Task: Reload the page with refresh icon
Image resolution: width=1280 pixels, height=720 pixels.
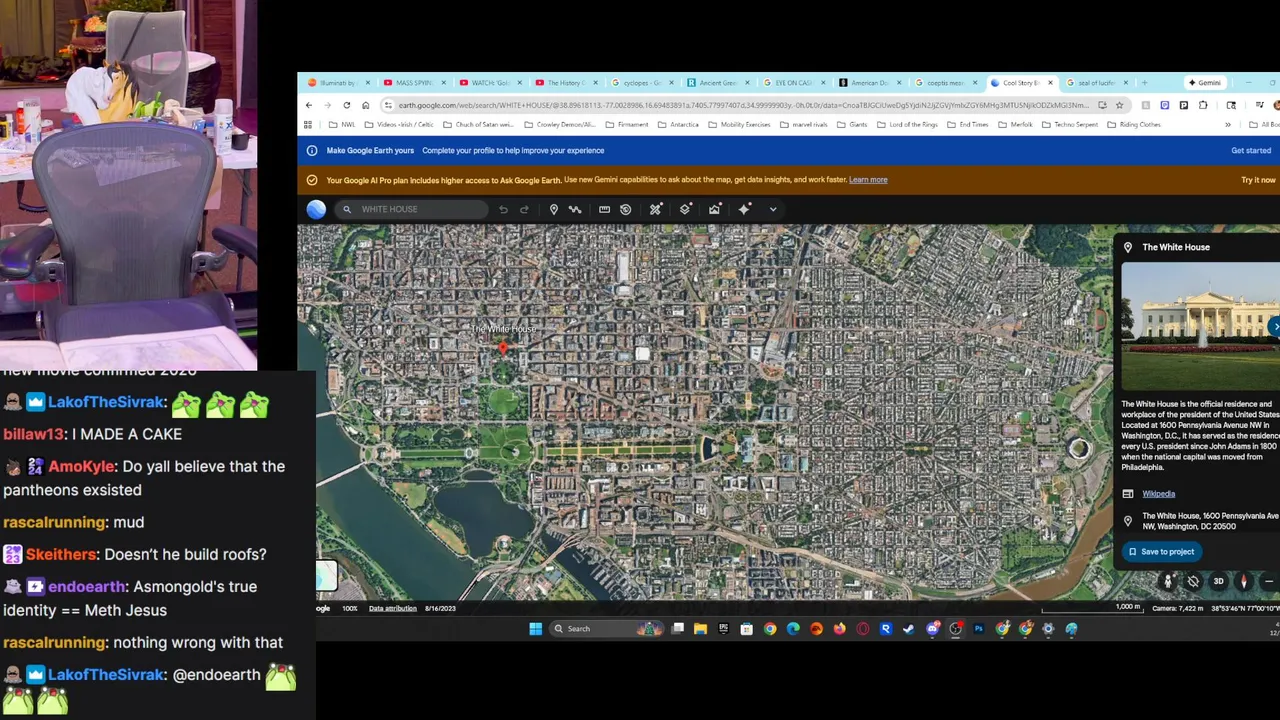Action: point(347,105)
